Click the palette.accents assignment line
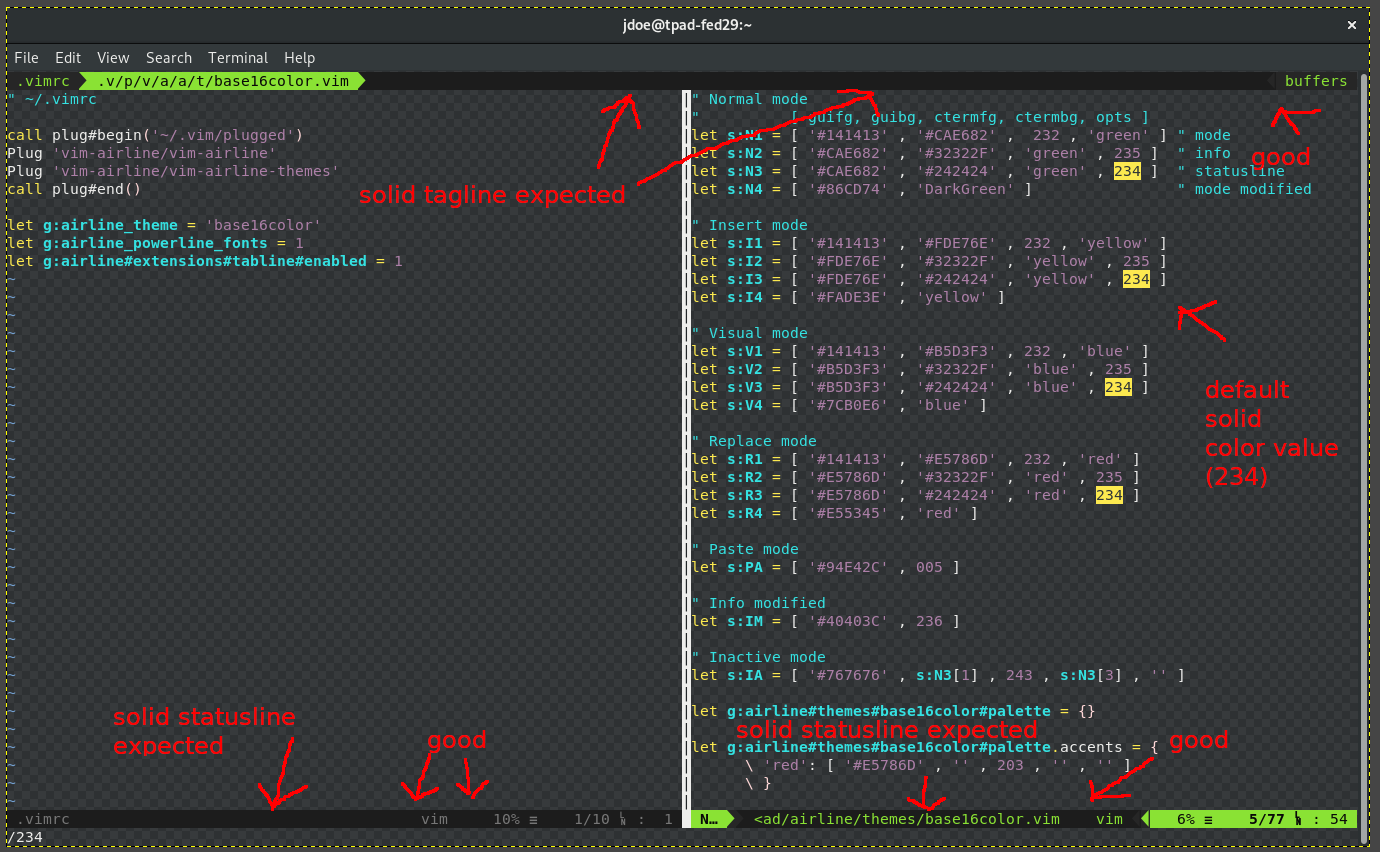This screenshot has width=1380, height=852. (925, 747)
